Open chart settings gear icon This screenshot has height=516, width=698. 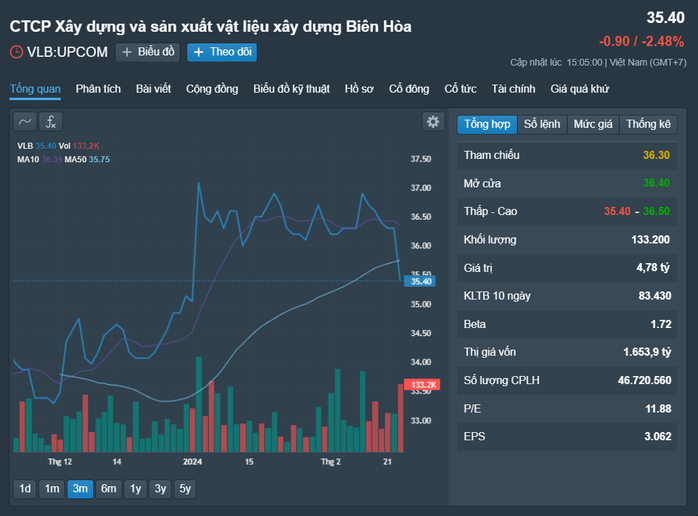pyautogui.click(x=433, y=122)
